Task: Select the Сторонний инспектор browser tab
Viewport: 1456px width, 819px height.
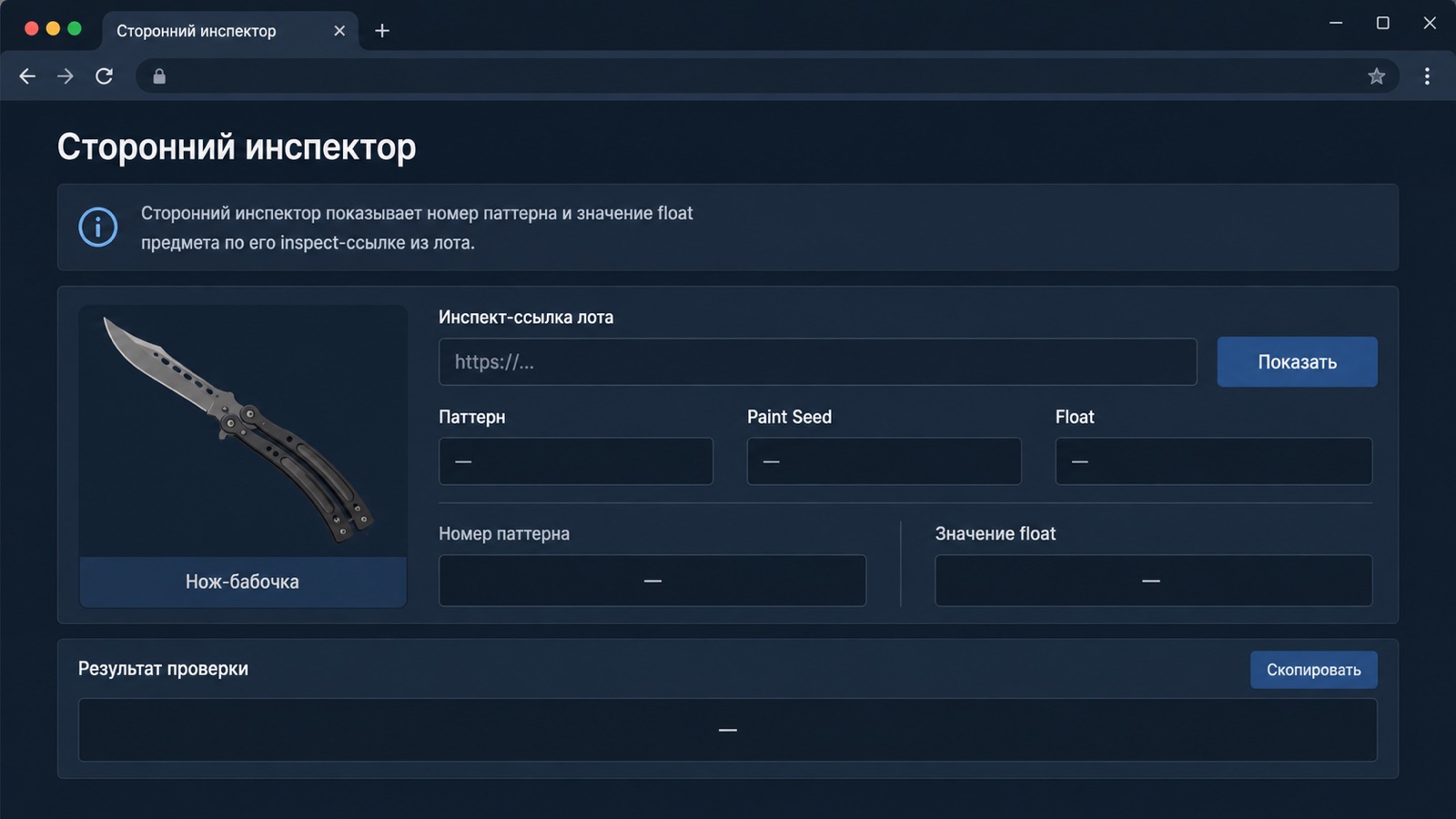Action: pos(230,31)
